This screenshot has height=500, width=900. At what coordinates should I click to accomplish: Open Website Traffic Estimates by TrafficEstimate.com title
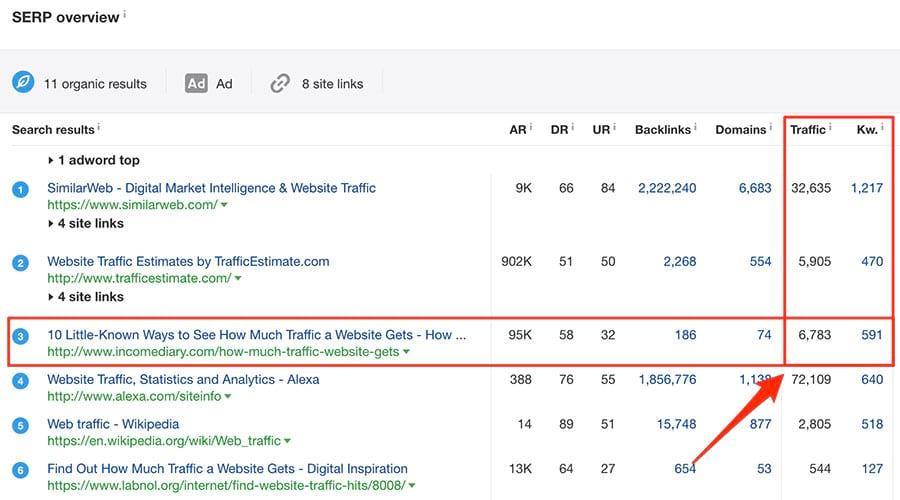(188, 261)
